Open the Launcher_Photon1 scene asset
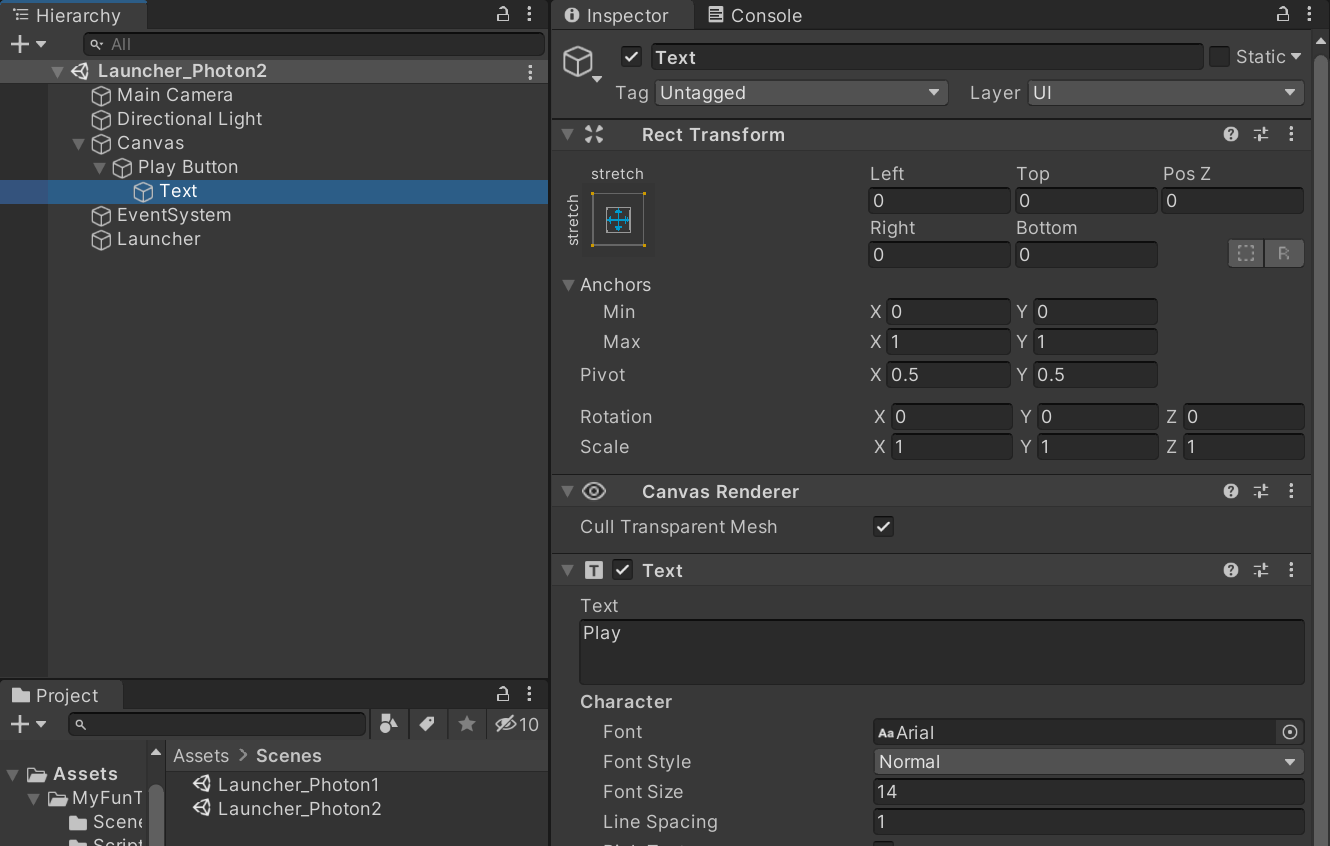 [286, 785]
